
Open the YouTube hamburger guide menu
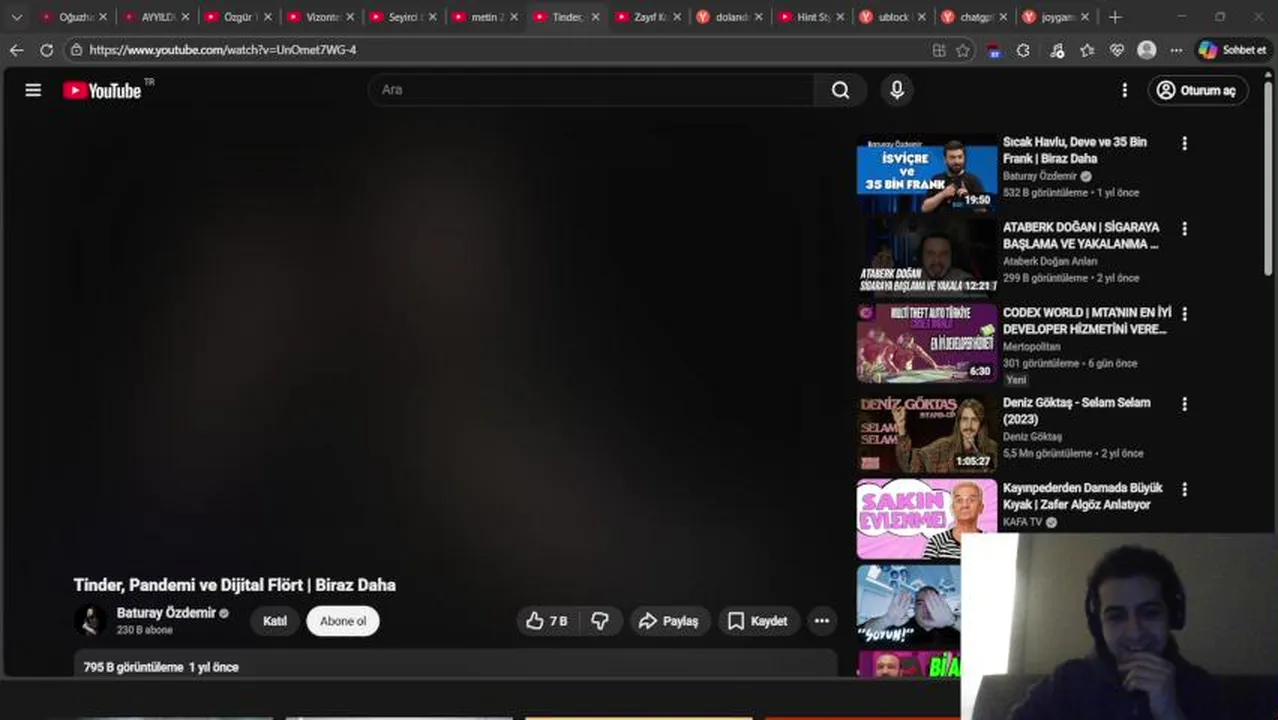[x=33, y=90]
